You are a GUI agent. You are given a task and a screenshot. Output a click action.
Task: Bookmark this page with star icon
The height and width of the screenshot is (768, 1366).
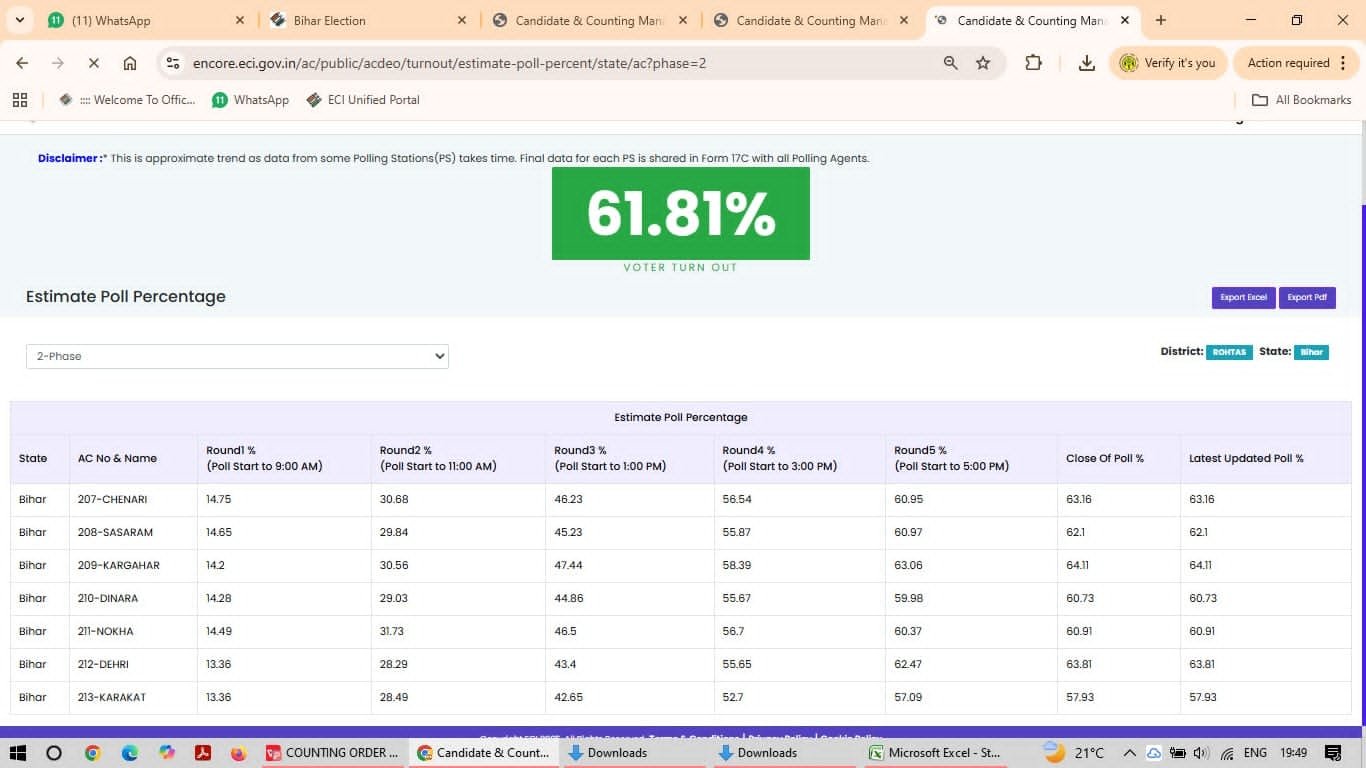pyautogui.click(x=983, y=63)
